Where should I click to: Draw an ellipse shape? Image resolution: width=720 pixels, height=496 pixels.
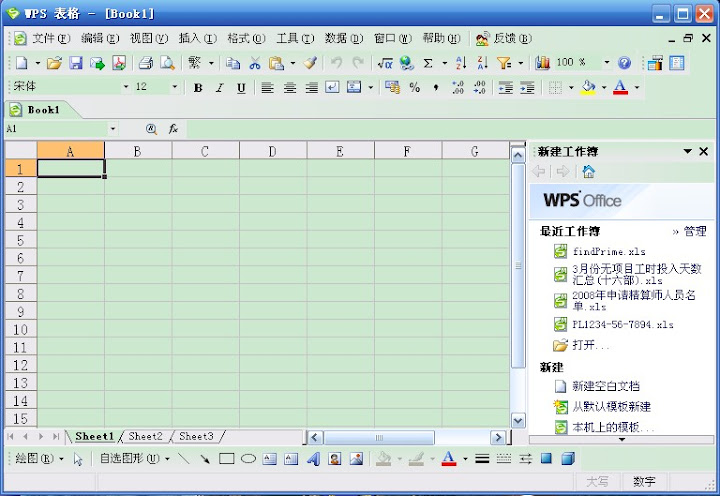(x=248, y=458)
